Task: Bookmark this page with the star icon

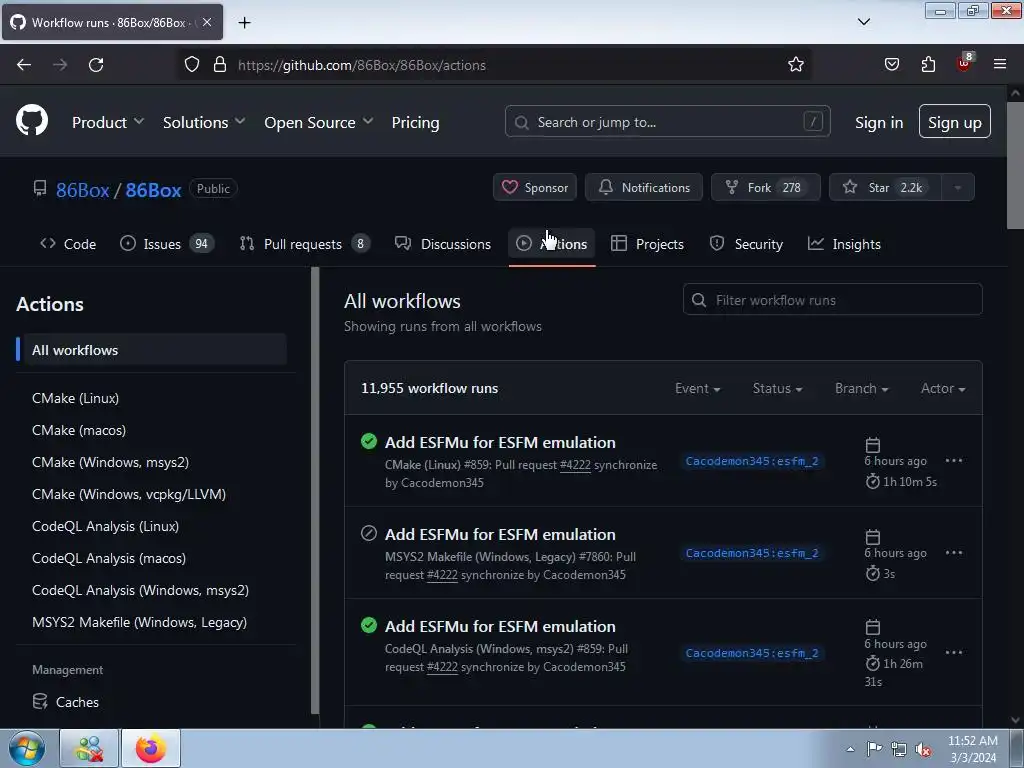Action: pyautogui.click(x=795, y=65)
